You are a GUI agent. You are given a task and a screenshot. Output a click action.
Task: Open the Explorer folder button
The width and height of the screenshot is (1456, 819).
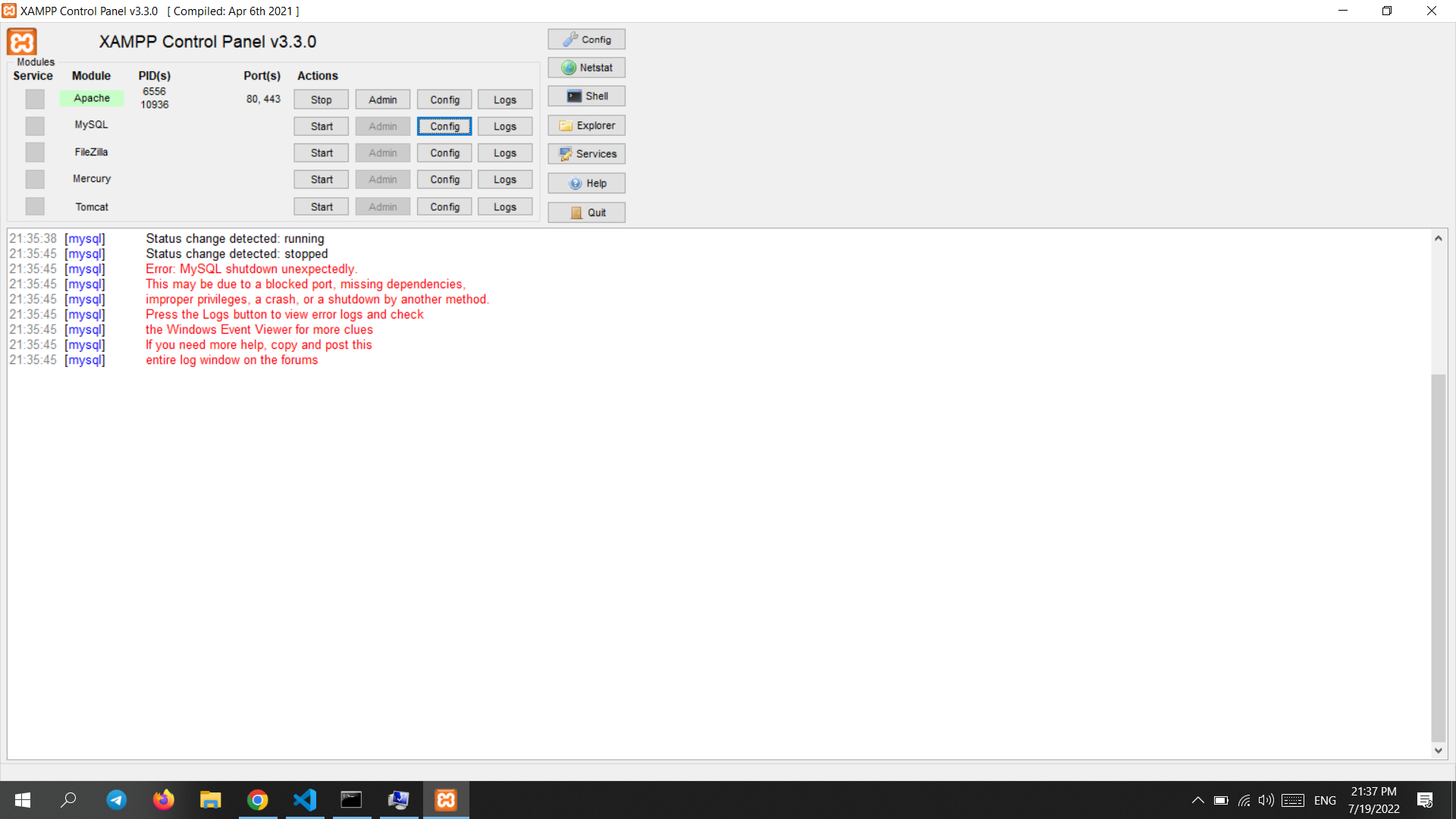(586, 126)
